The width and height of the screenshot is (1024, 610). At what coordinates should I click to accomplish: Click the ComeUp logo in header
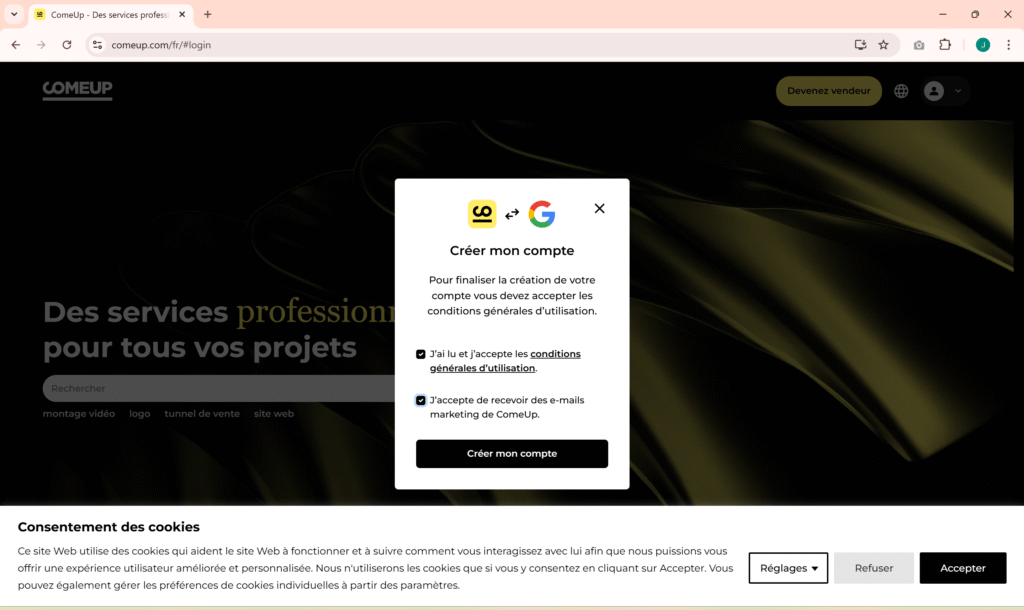tap(77, 90)
